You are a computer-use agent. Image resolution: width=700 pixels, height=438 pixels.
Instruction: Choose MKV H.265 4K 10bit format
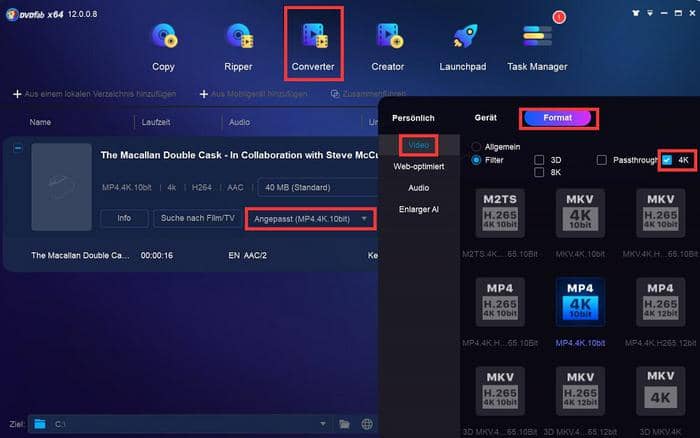pos(660,213)
